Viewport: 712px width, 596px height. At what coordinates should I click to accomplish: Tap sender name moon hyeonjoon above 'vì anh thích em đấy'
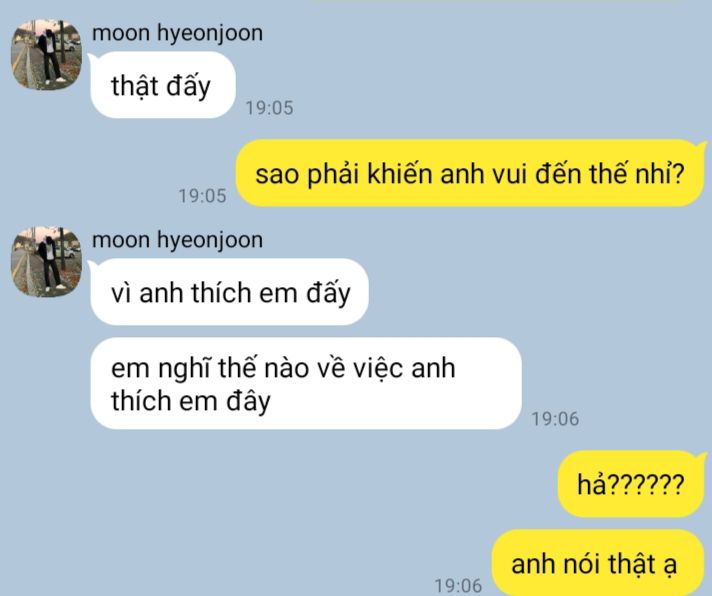[x=177, y=240]
